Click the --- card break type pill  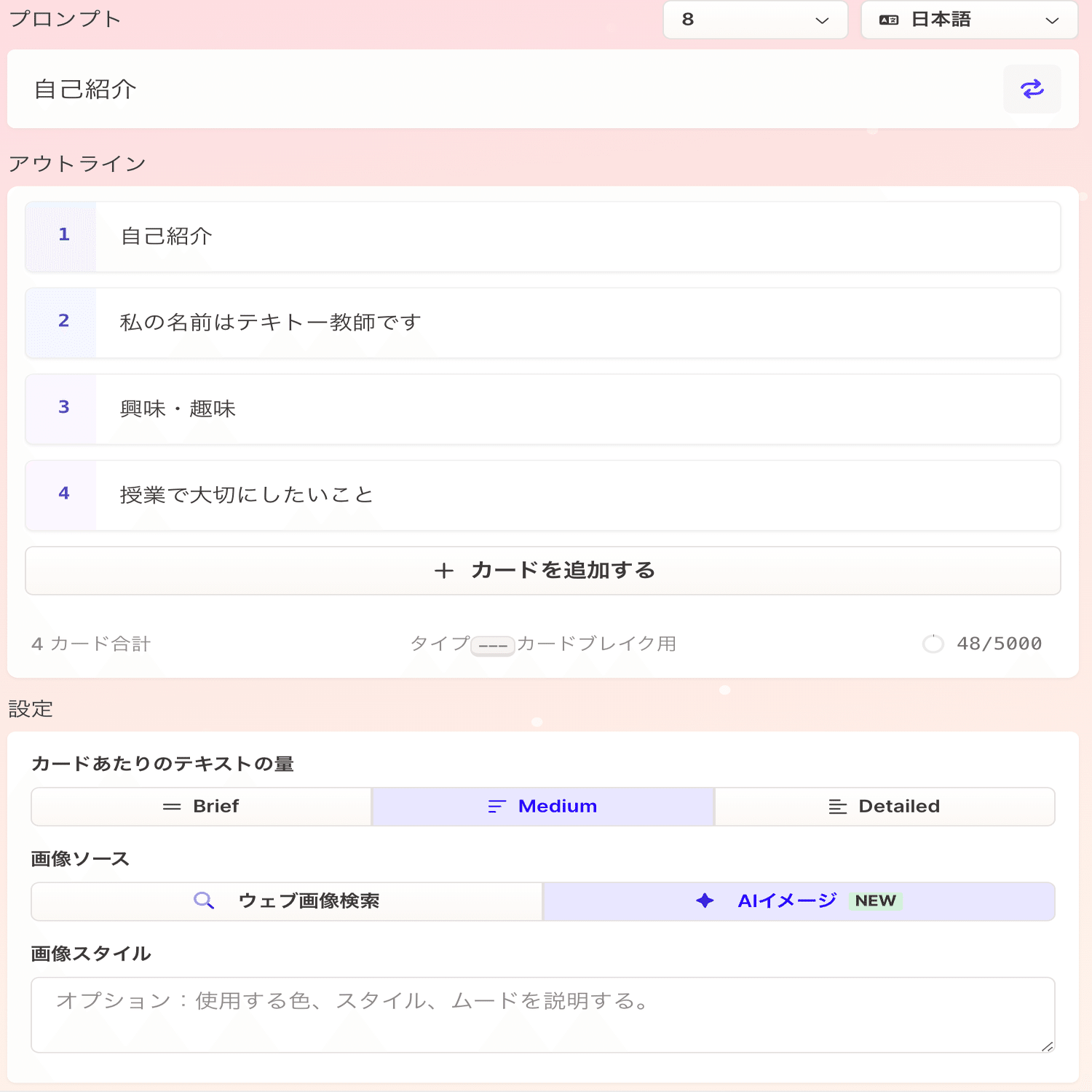click(x=493, y=644)
